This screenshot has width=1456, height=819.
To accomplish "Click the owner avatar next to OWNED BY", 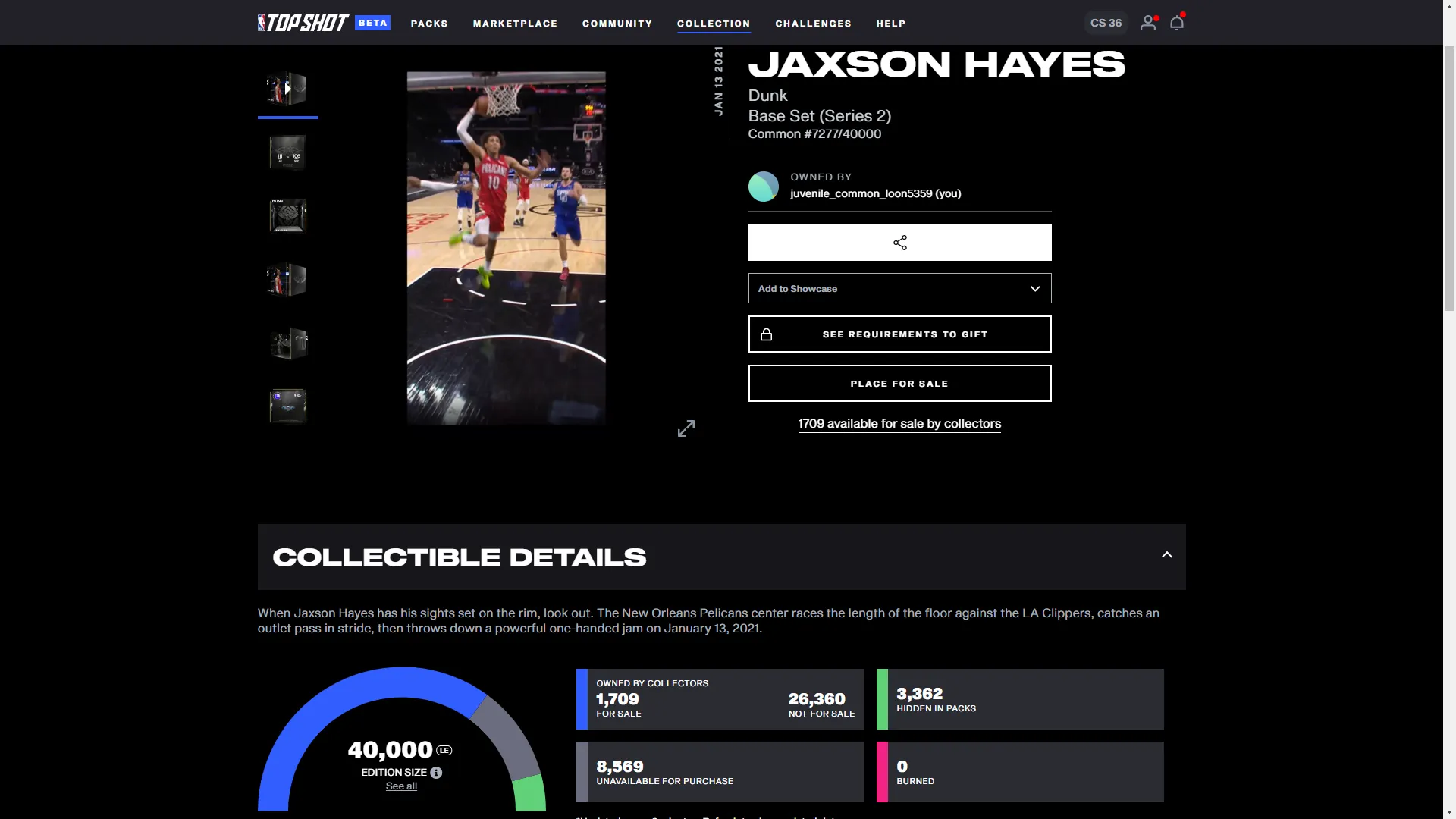I will click(763, 186).
